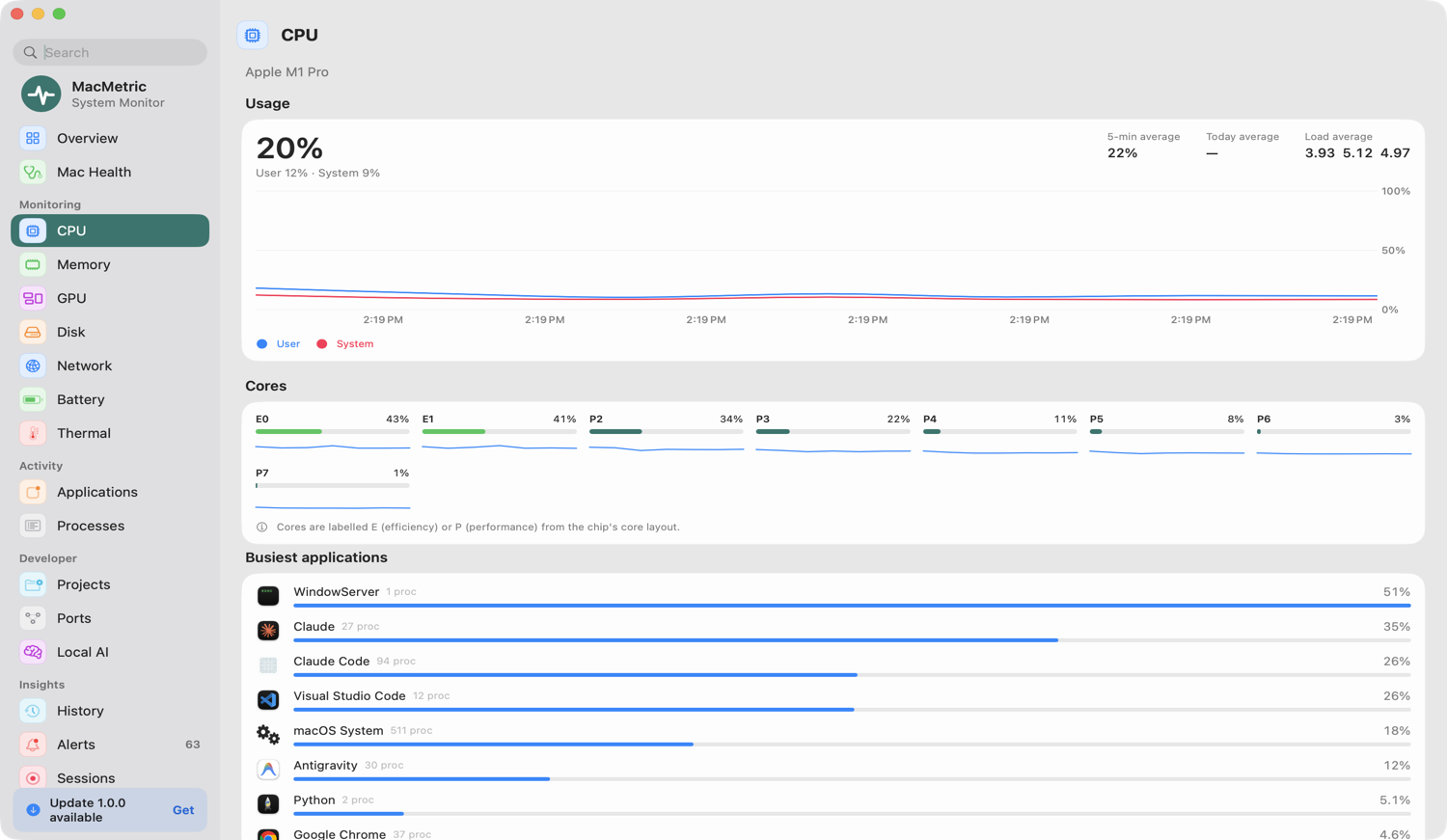
Task: Select the Mac Health stethoscope icon
Action: point(33,172)
